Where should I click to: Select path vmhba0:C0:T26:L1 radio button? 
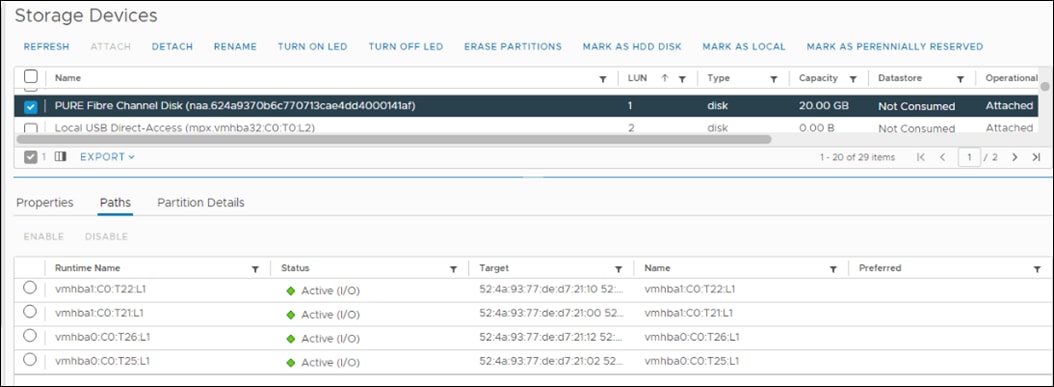30,335
